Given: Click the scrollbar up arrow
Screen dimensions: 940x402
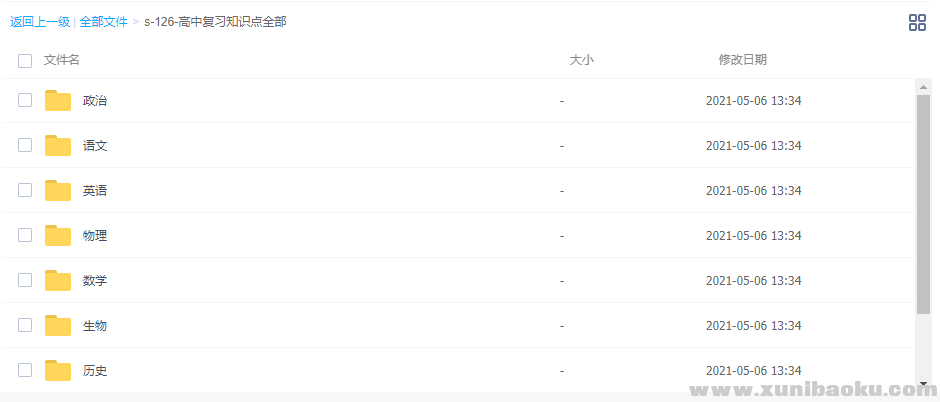Looking at the screenshot, I should point(923,87).
